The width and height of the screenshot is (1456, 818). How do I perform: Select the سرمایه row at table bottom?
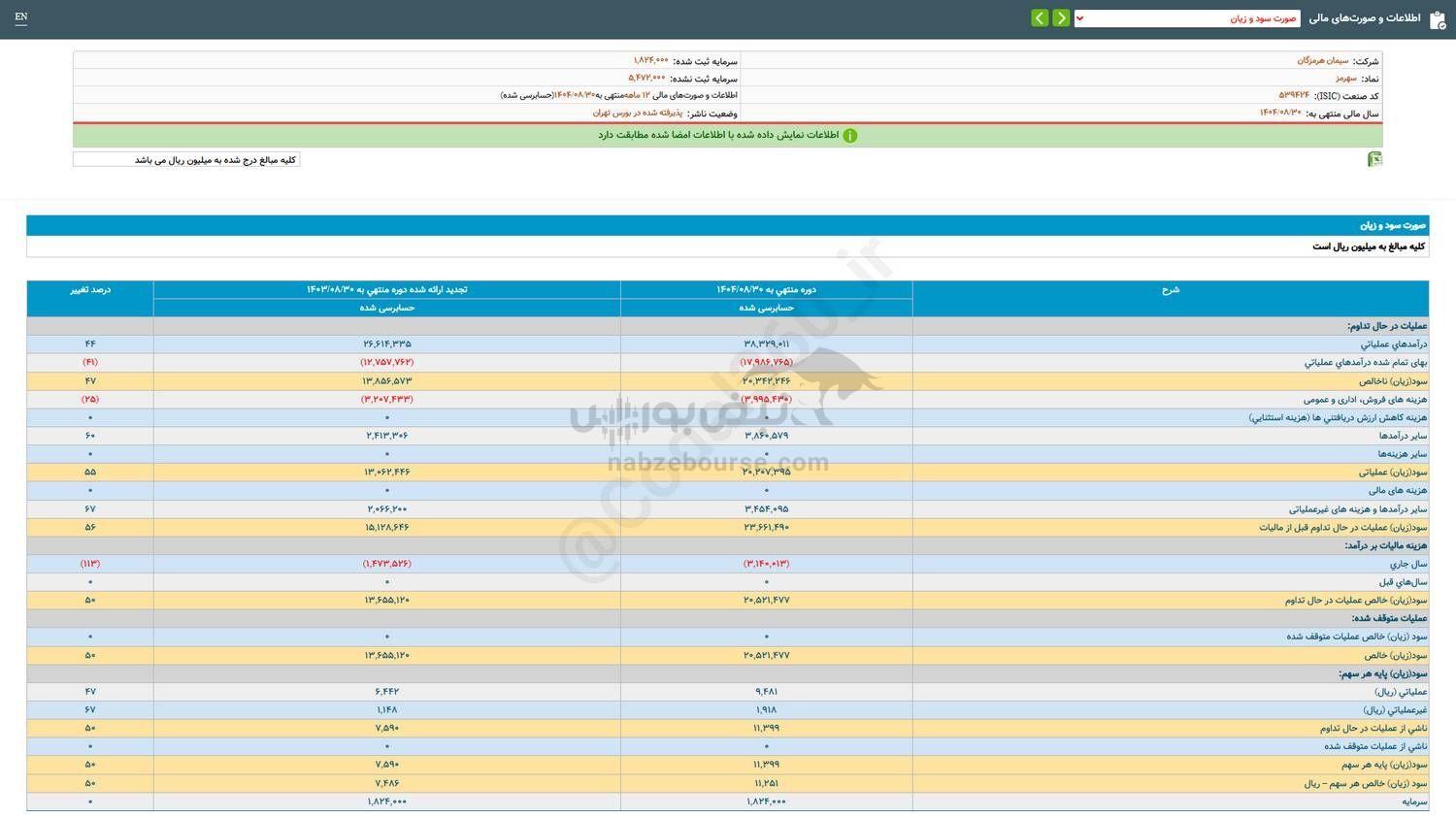[x=1406, y=802]
